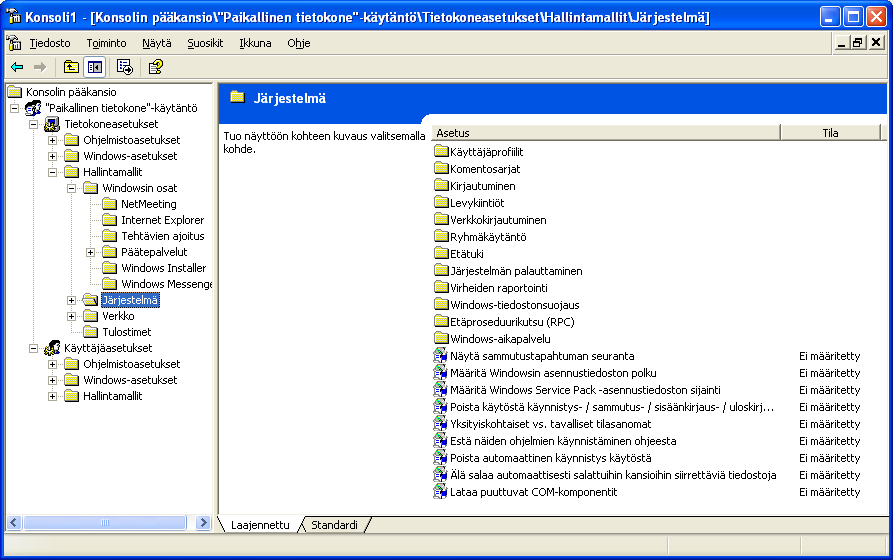The image size is (893, 560).
Task: Click the Export List toolbar icon
Action: pyautogui.click(x=125, y=67)
